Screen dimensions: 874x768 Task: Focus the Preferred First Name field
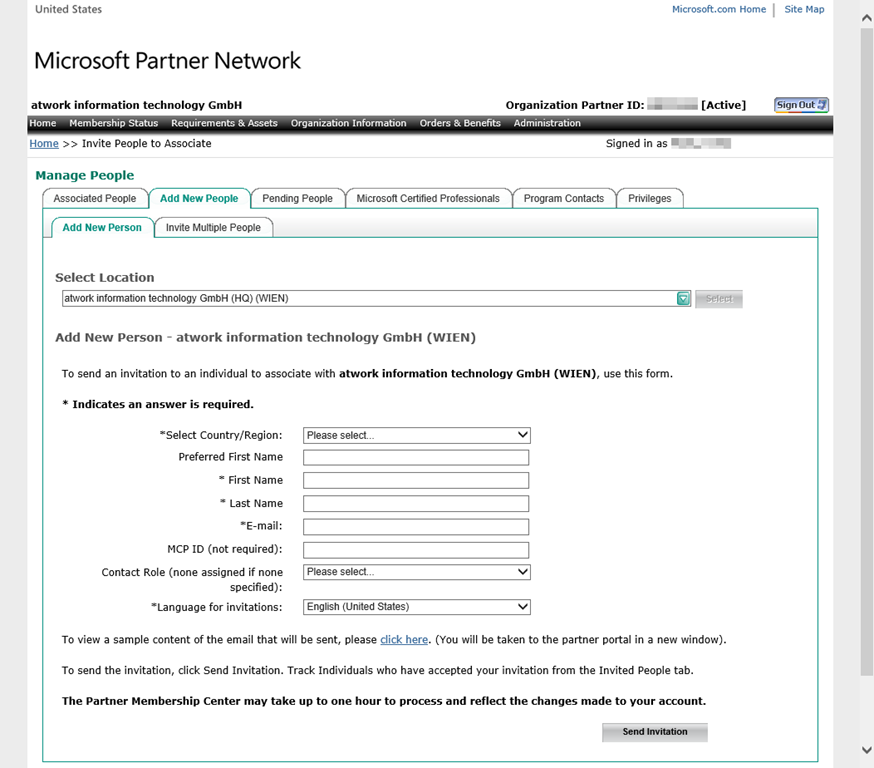(416, 458)
